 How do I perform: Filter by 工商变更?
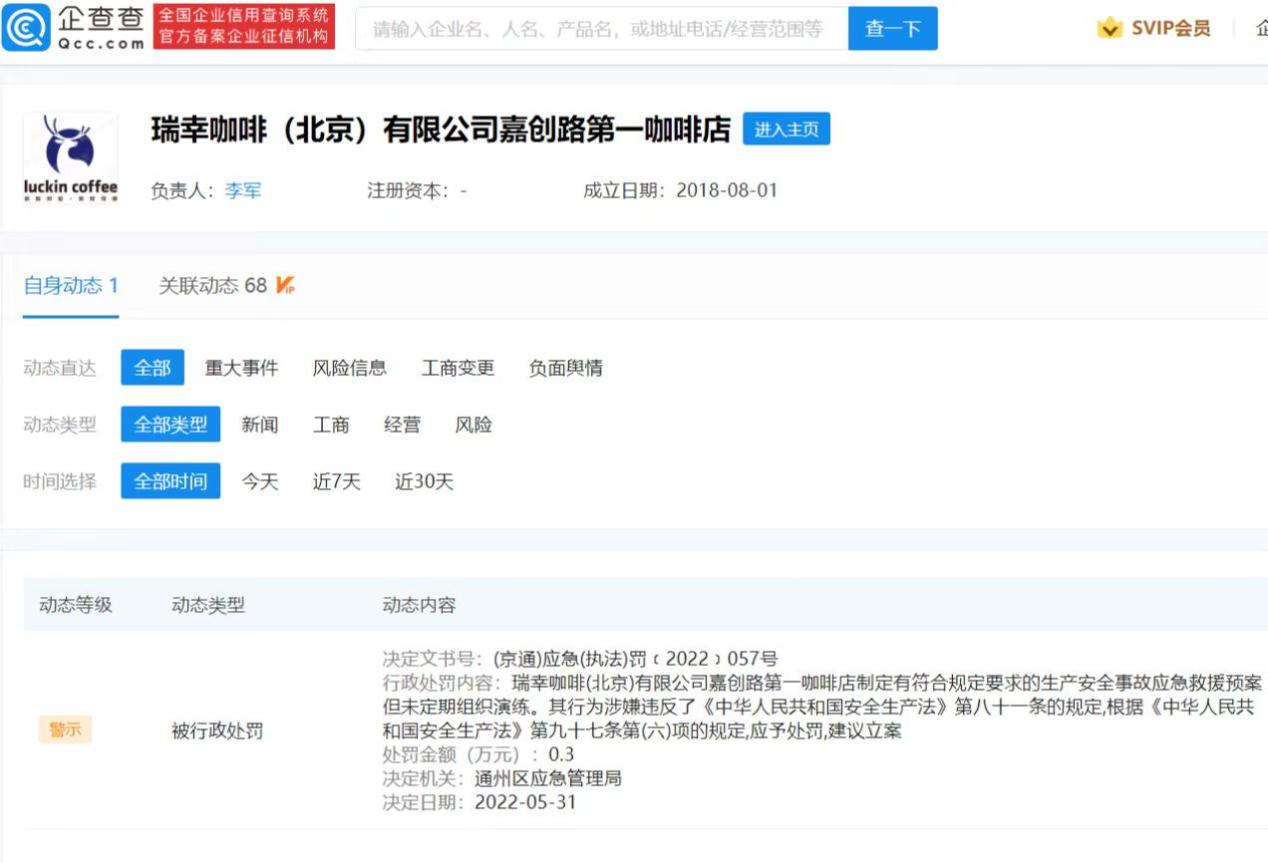coord(458,368)
